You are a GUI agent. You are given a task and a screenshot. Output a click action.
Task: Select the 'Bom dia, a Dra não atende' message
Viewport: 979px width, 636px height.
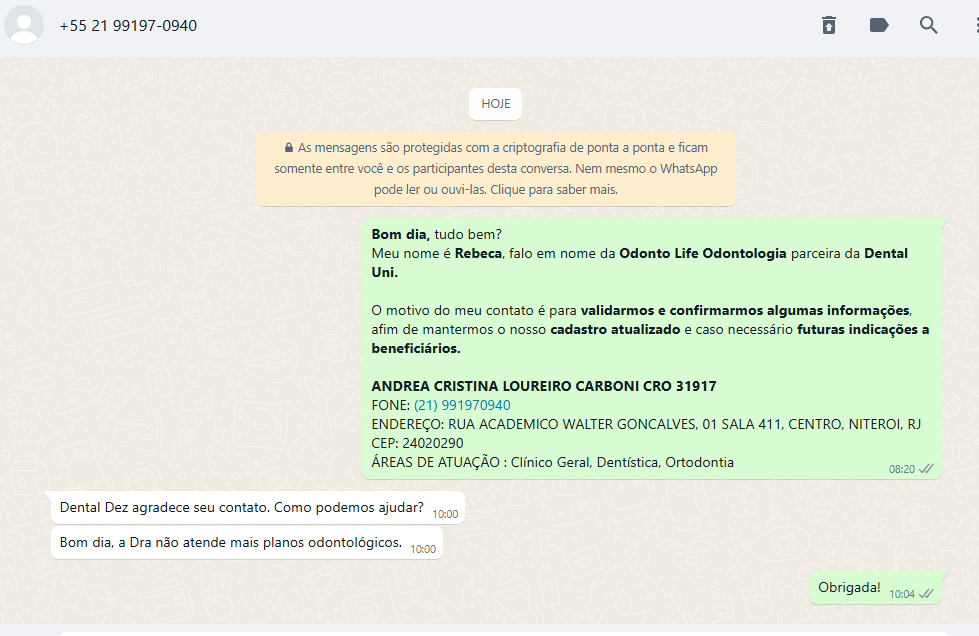[247, 543]
